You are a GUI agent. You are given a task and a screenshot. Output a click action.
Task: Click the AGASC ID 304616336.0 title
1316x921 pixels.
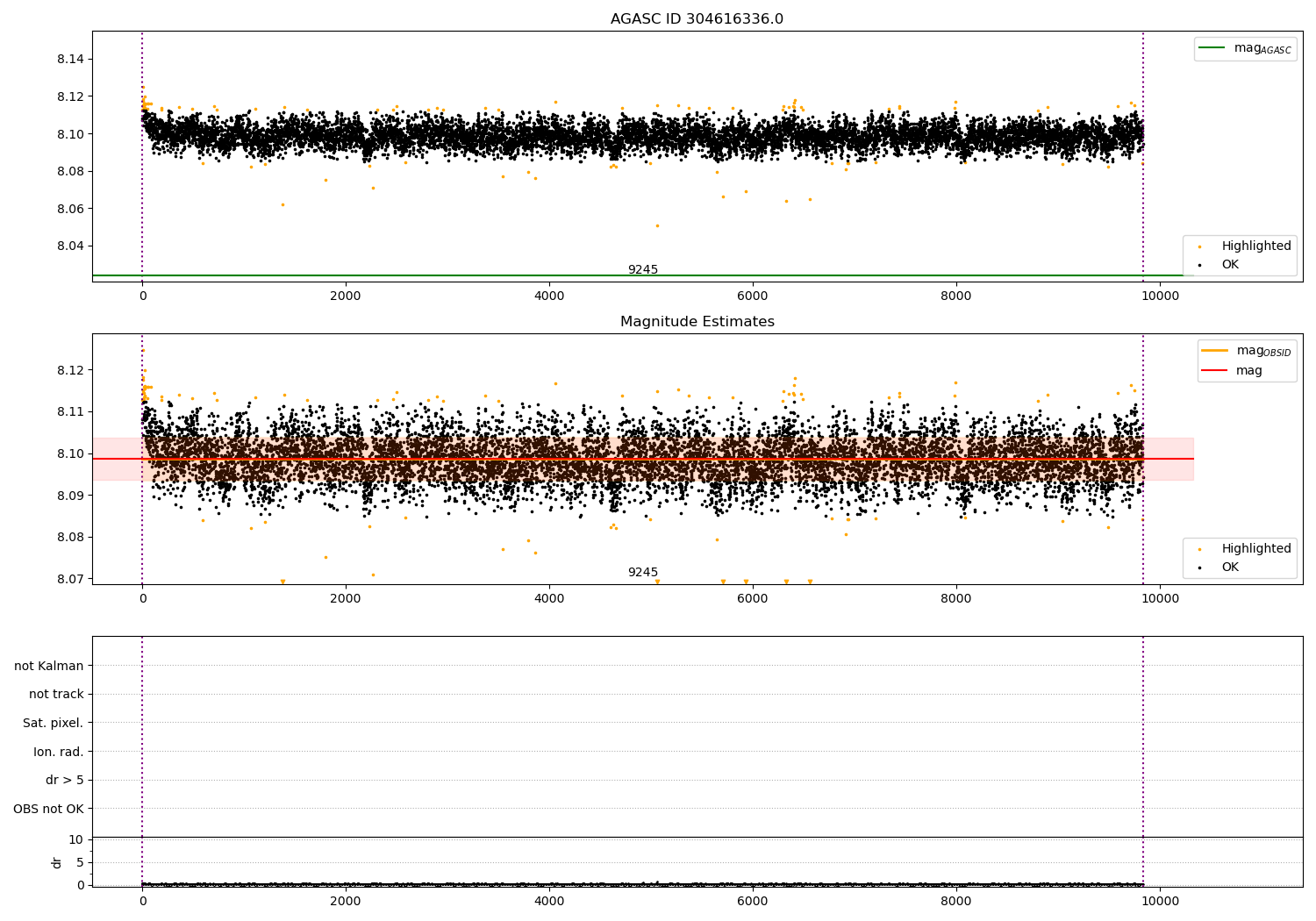[x=697, y=19]
